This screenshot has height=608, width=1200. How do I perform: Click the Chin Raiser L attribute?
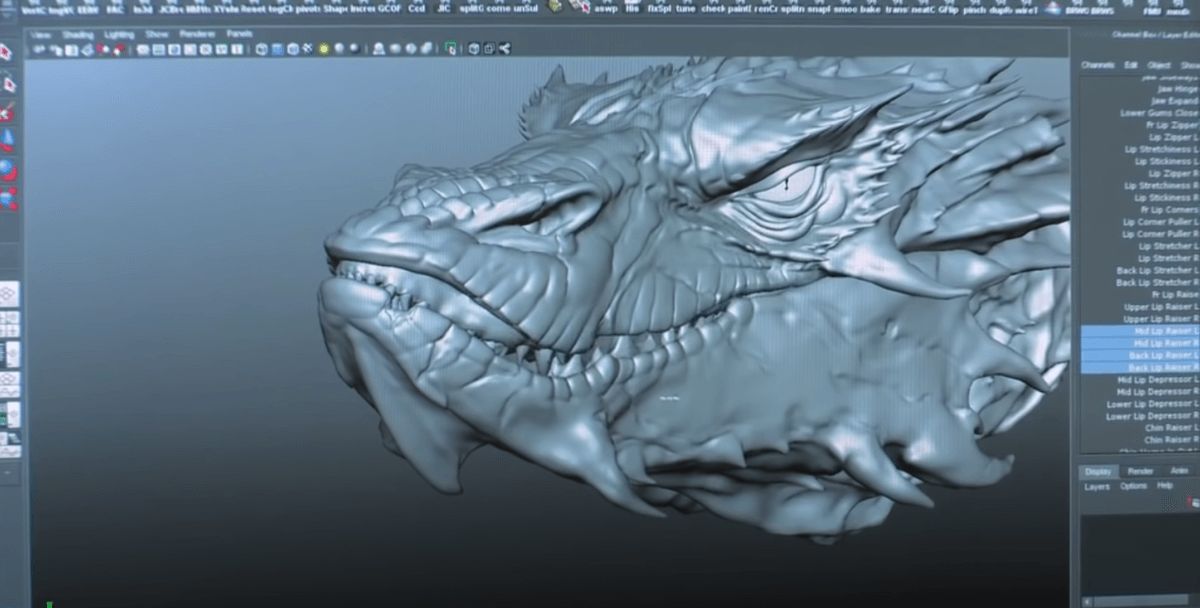tap(1171, 428)
